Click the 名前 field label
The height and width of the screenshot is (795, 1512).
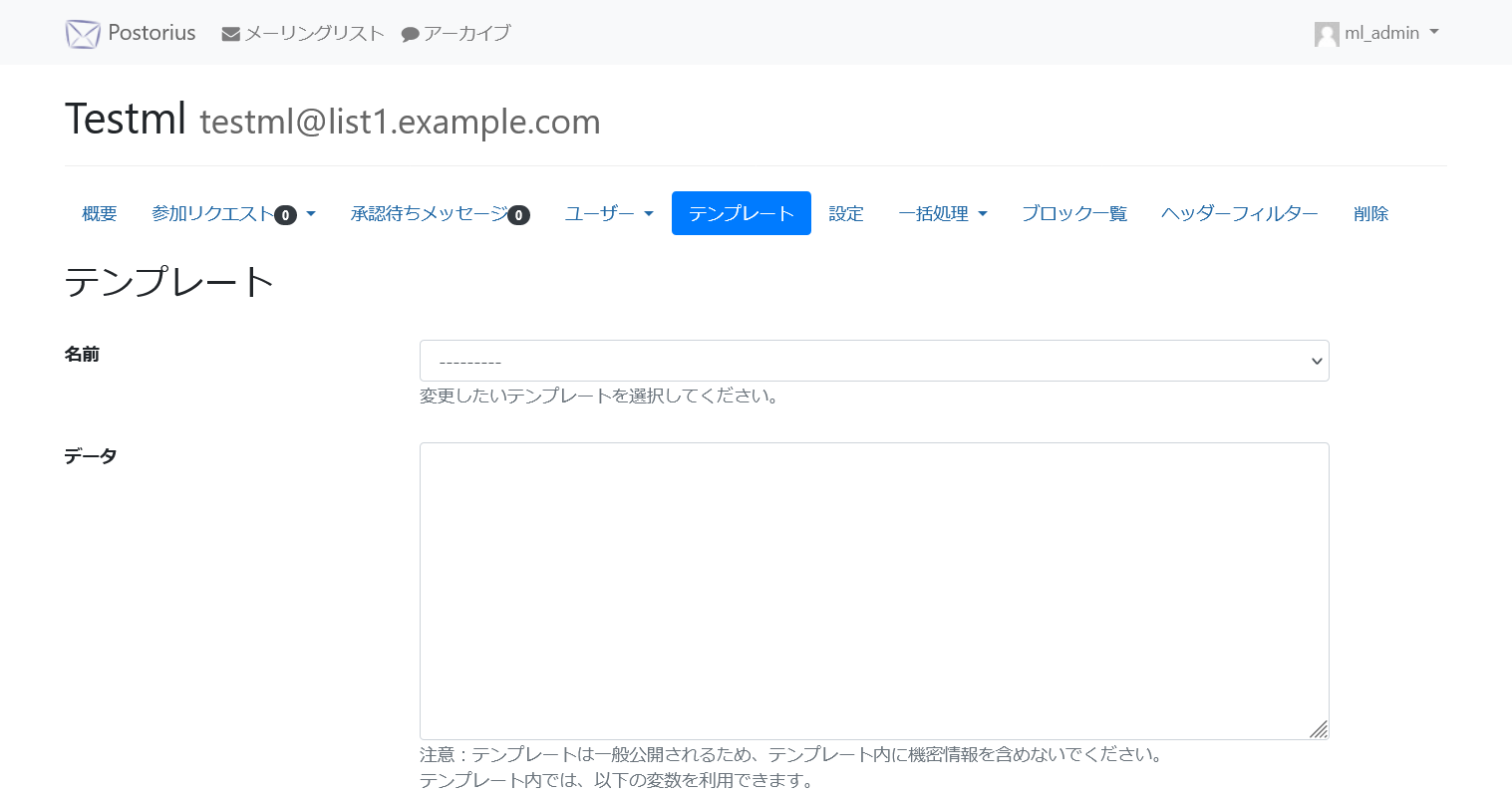point(82,355)
